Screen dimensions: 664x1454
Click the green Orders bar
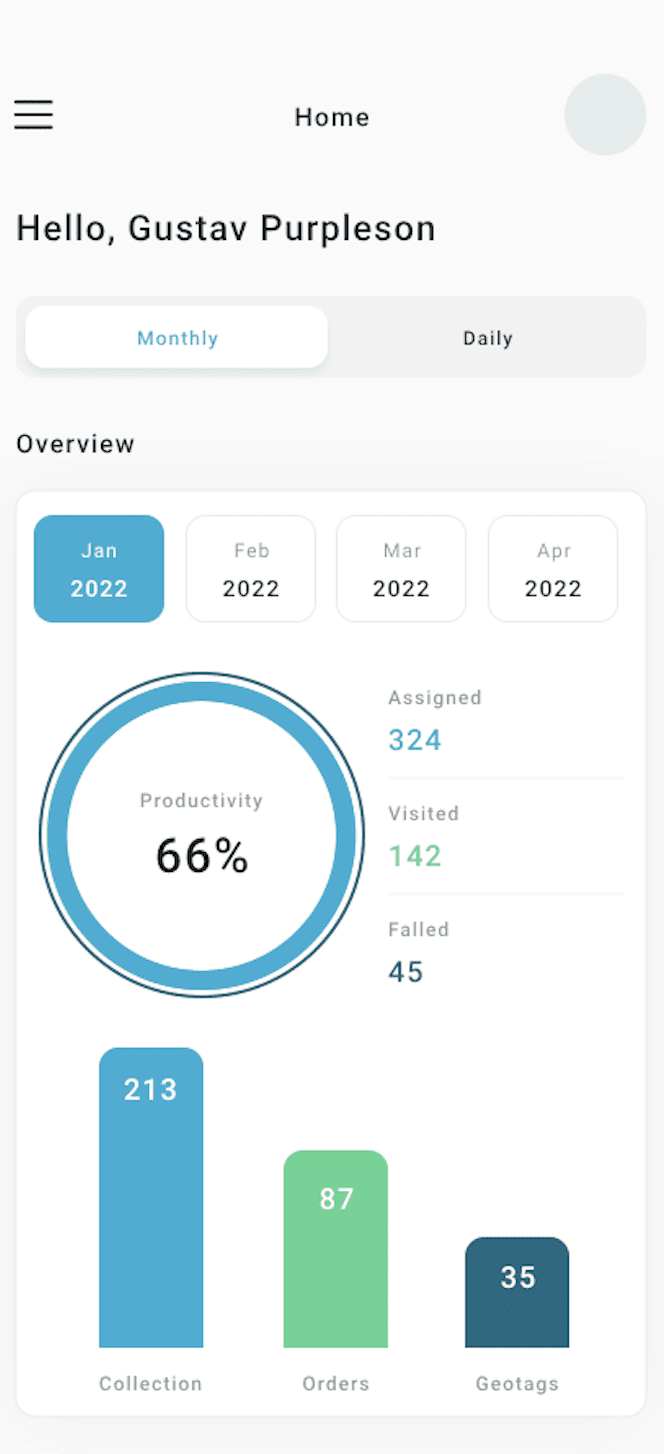pos(336,1250)
